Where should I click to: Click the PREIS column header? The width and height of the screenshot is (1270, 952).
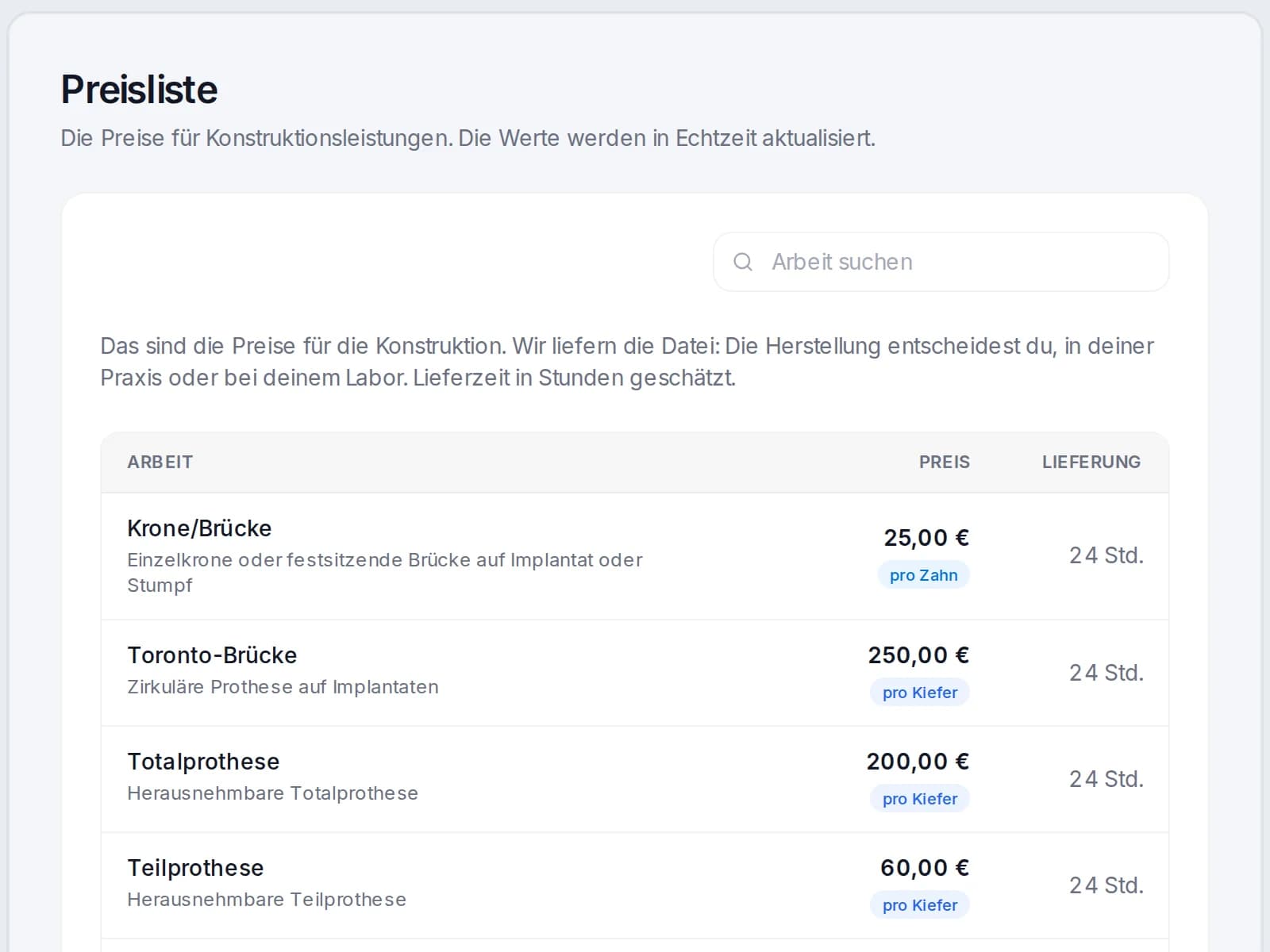945,462
